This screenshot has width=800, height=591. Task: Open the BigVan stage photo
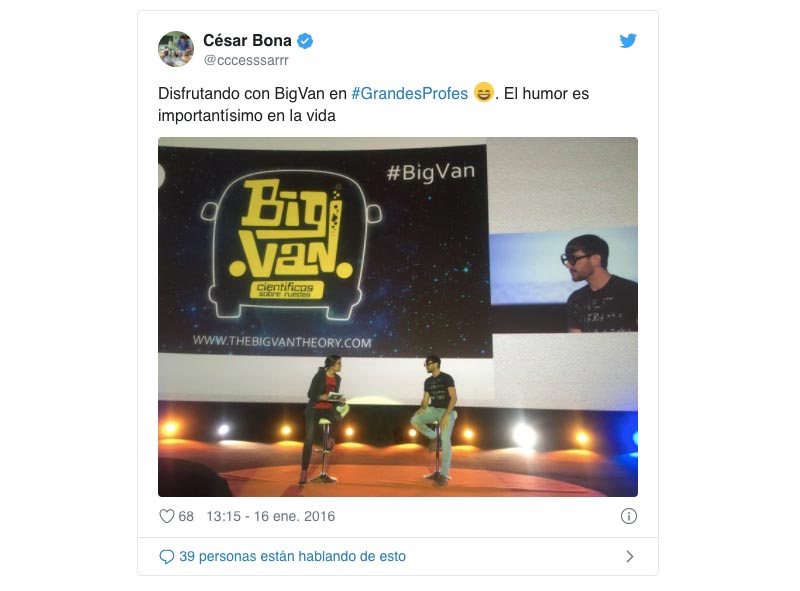tap(398, 317)
